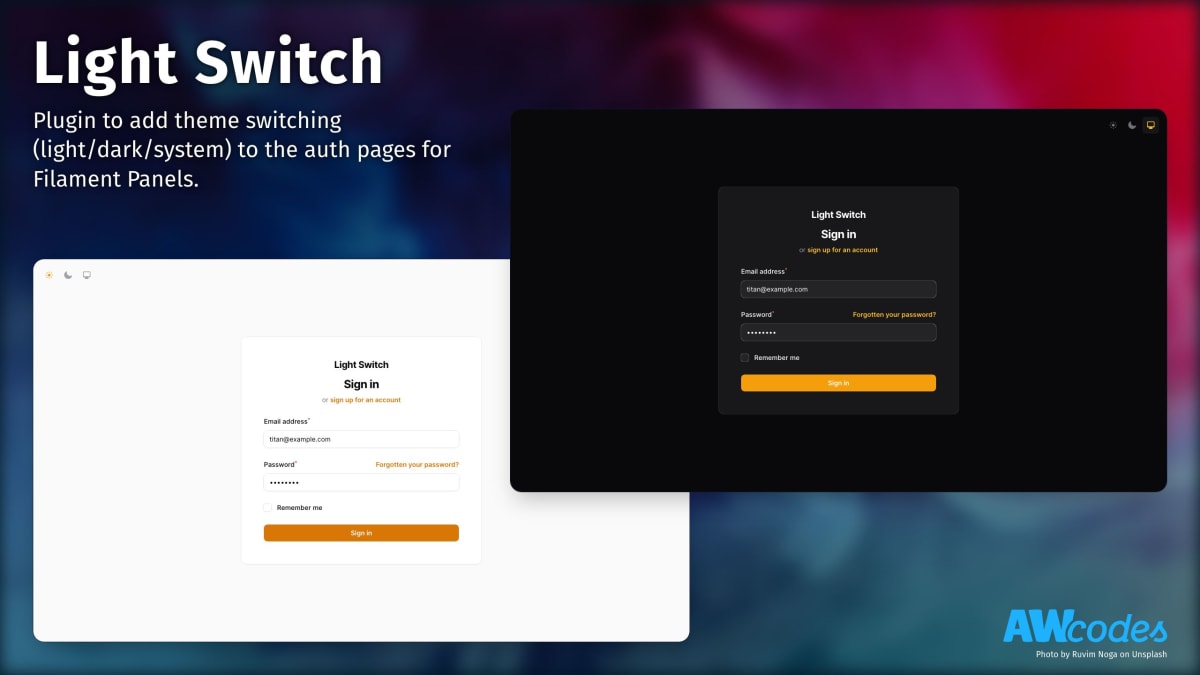The height and width of the screenshot is (675, 1200).
Task: Click the AWcodes logo
Action: click(1085, 627)
